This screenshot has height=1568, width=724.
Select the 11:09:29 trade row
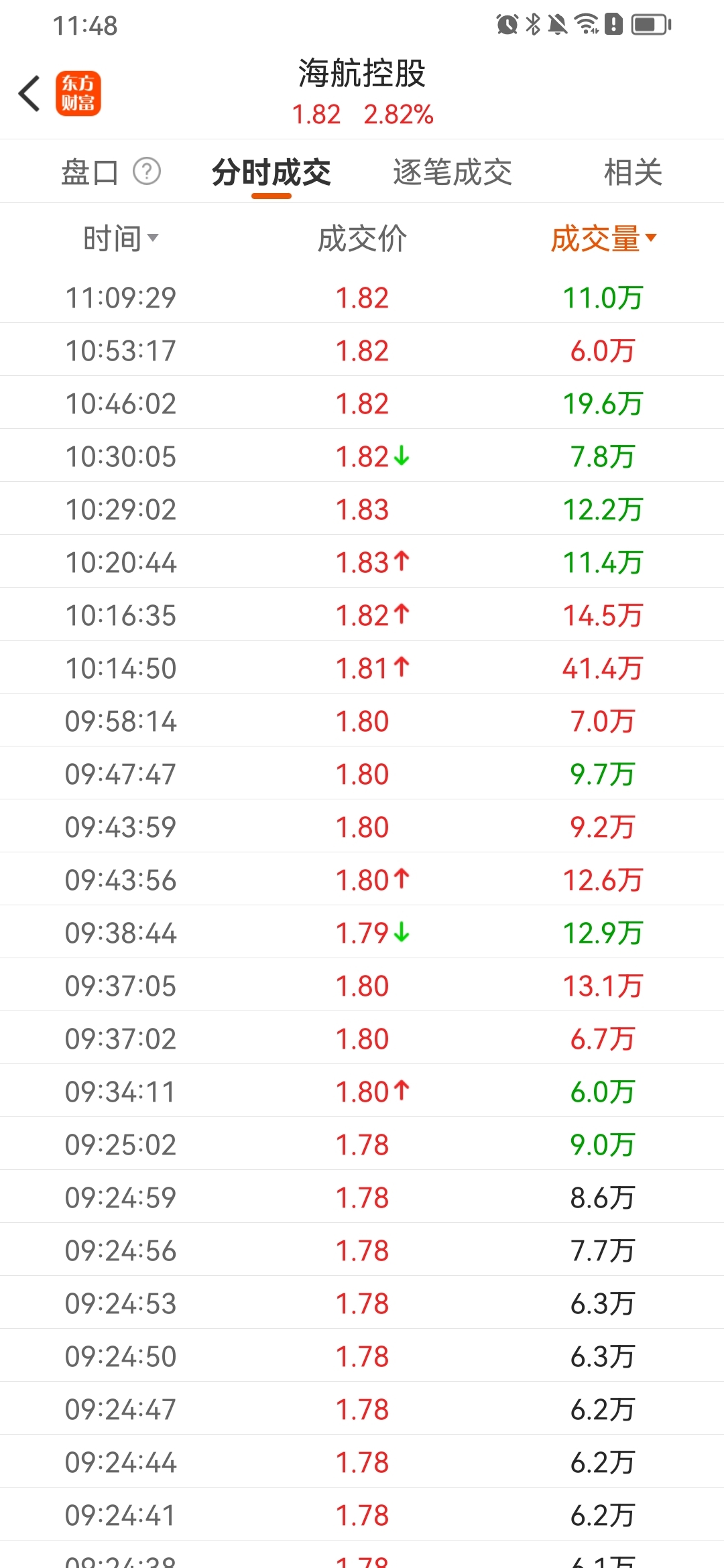[362, 297]
